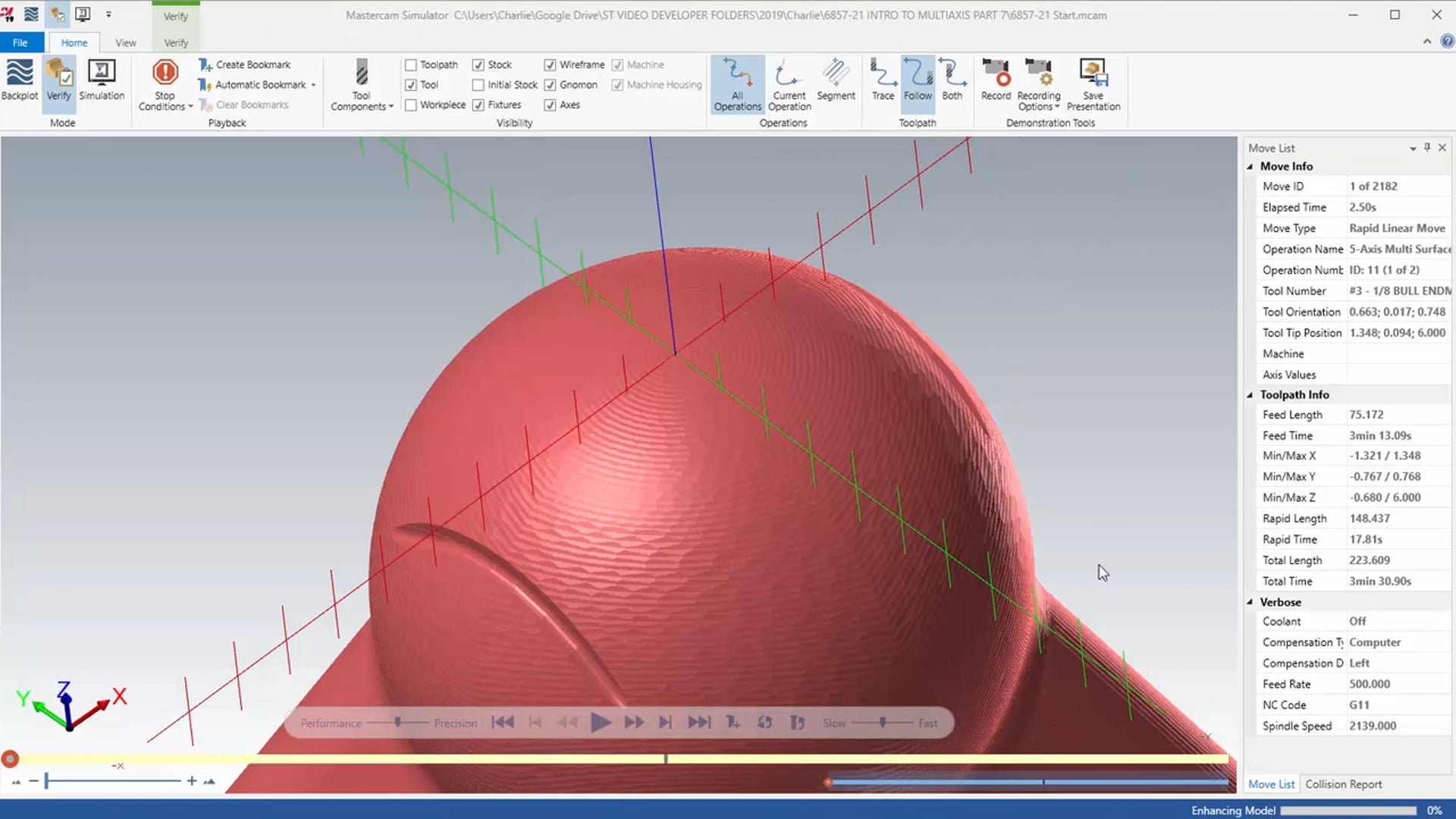The height and width of the screenshot is (819, 1456).
Task: Collapse the Move Info section
Action: [1252, 166]
